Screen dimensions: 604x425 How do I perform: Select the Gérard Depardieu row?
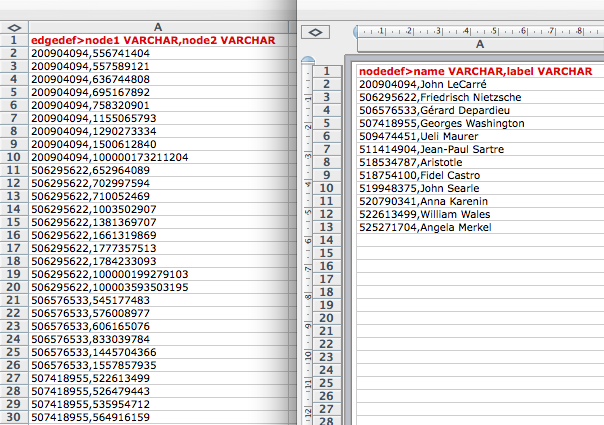(480, 111)
